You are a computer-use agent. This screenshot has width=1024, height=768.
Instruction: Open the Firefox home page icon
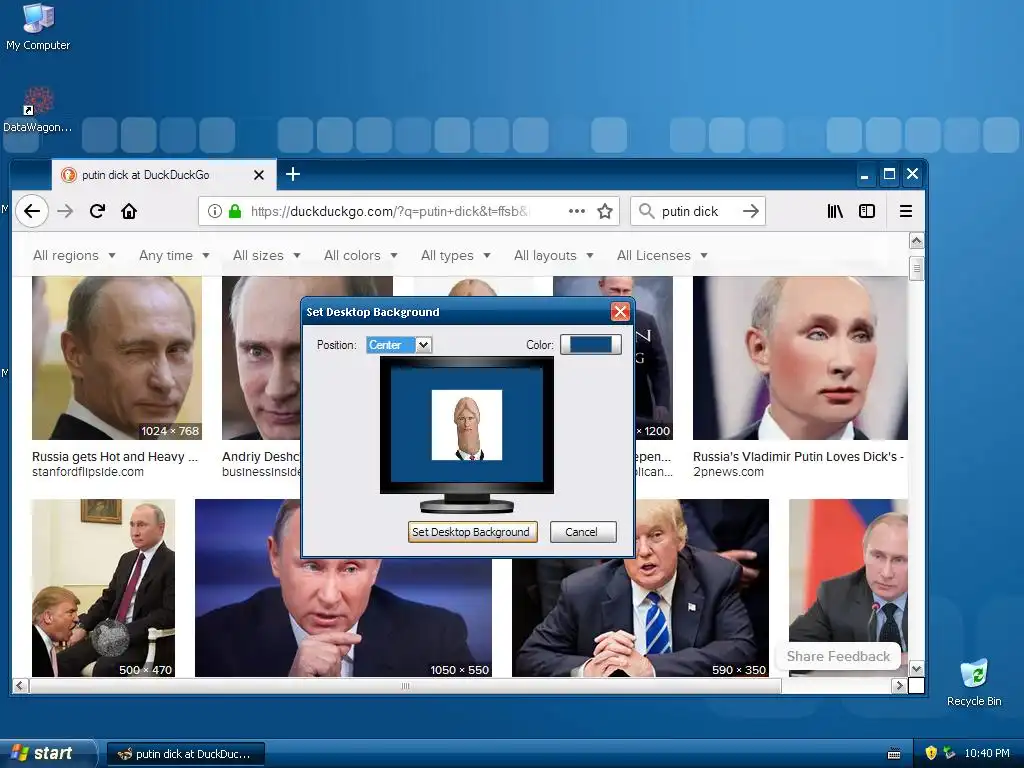point(129,211)
